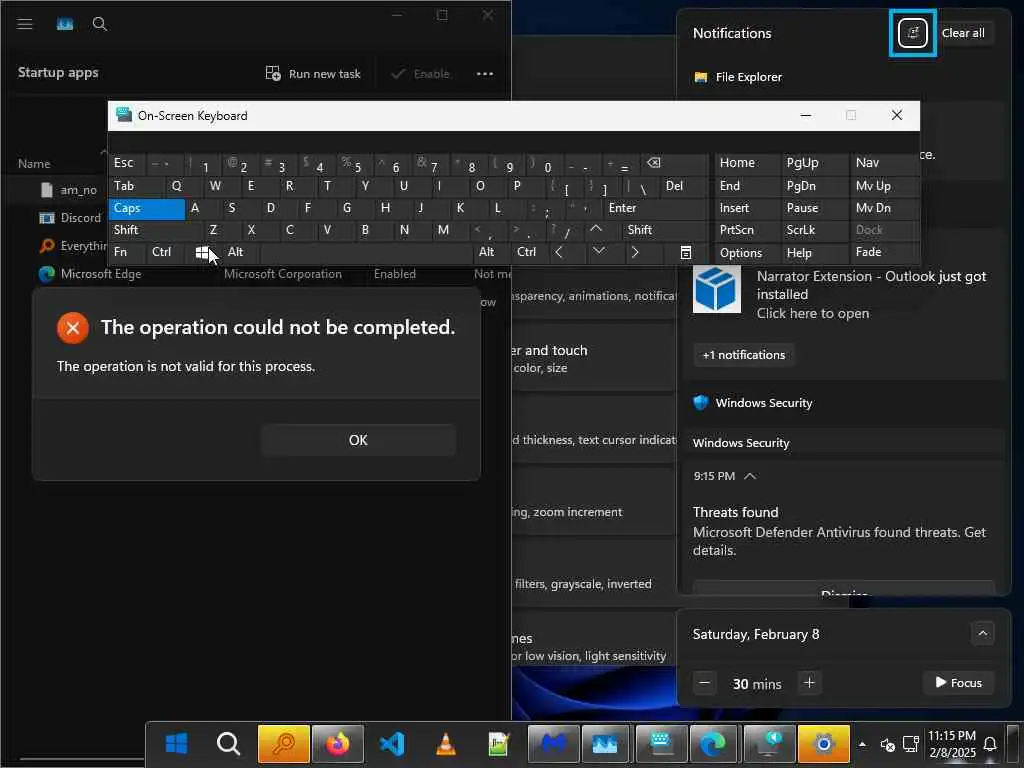The image size is (1024, 768).
Task: Click the context menu key icon
Action: point(686,252)
